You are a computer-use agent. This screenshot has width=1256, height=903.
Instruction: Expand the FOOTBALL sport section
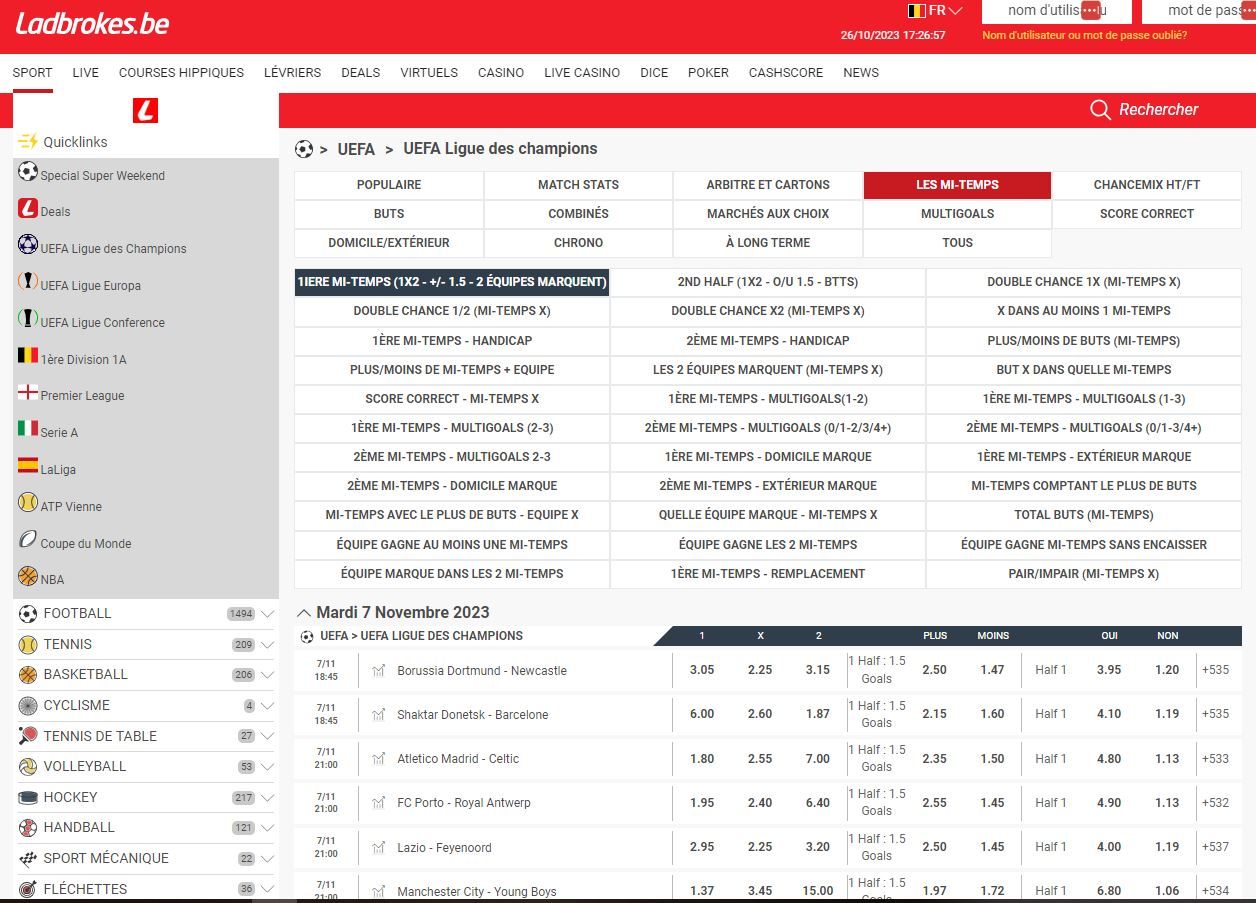(267, 614)
